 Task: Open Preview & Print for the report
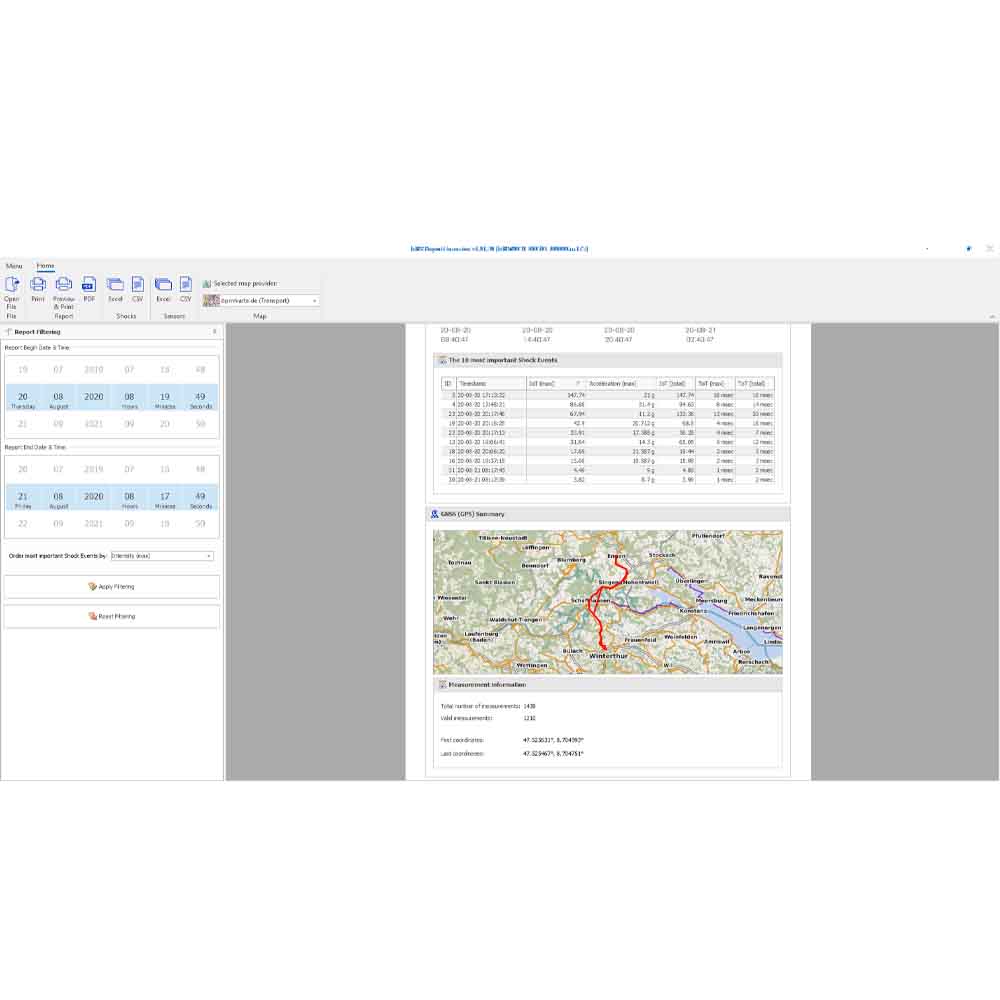[x=64, y=288]
